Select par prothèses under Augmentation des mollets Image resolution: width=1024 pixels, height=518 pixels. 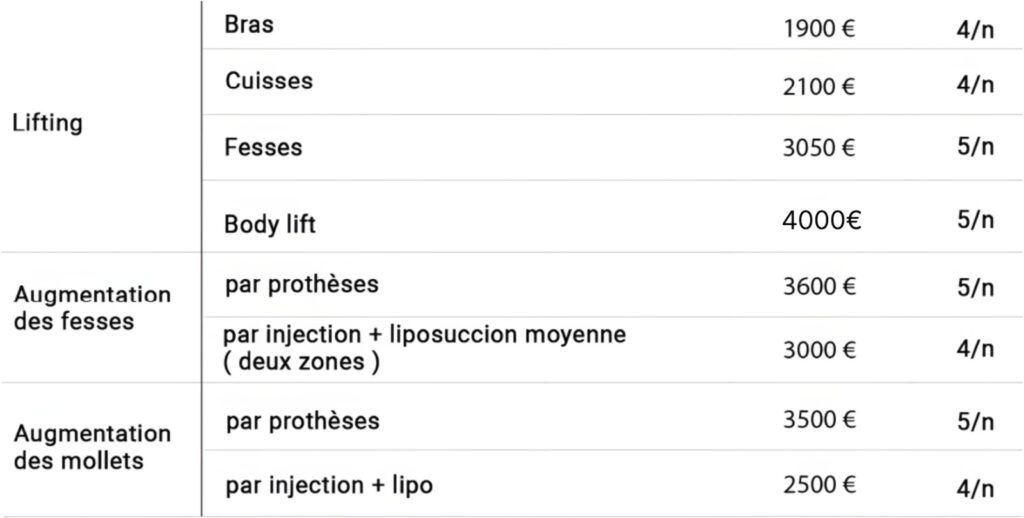pos(303,420)
